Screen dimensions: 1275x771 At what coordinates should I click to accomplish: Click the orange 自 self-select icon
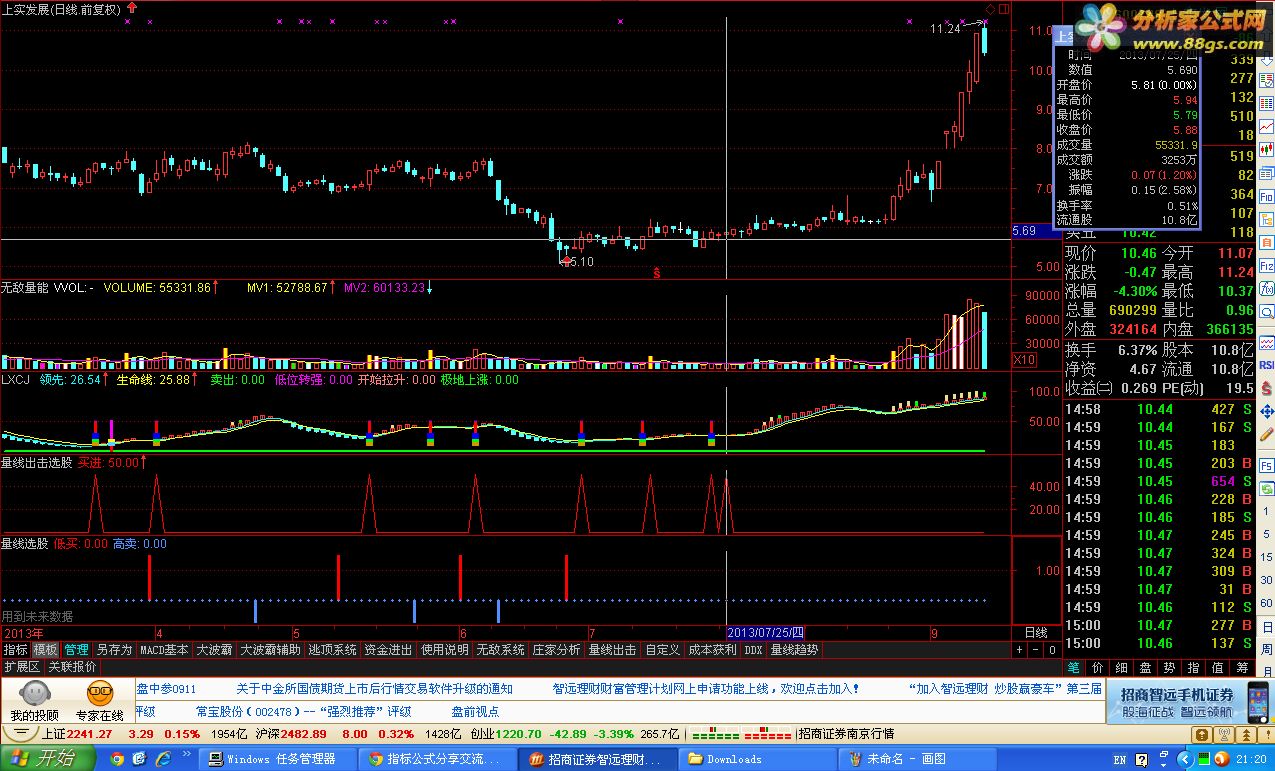[x=1267, y=243]
